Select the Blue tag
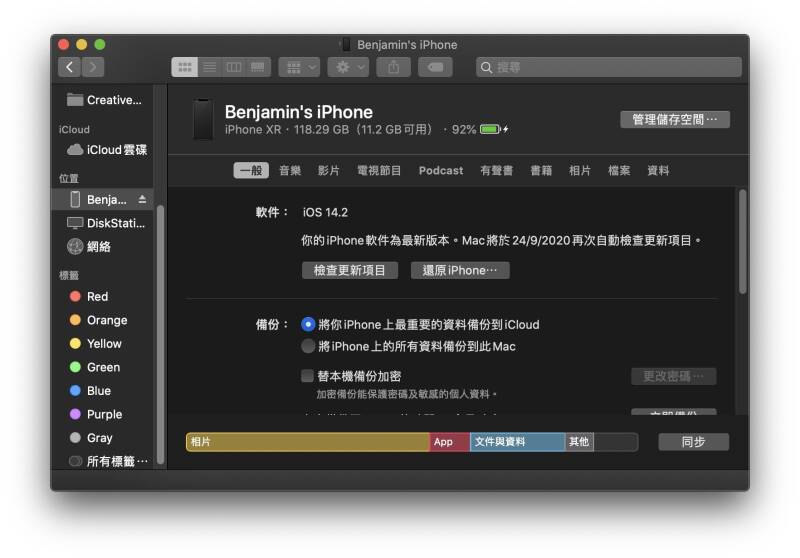This screenshot has width=800, height=558. (90, 390)
